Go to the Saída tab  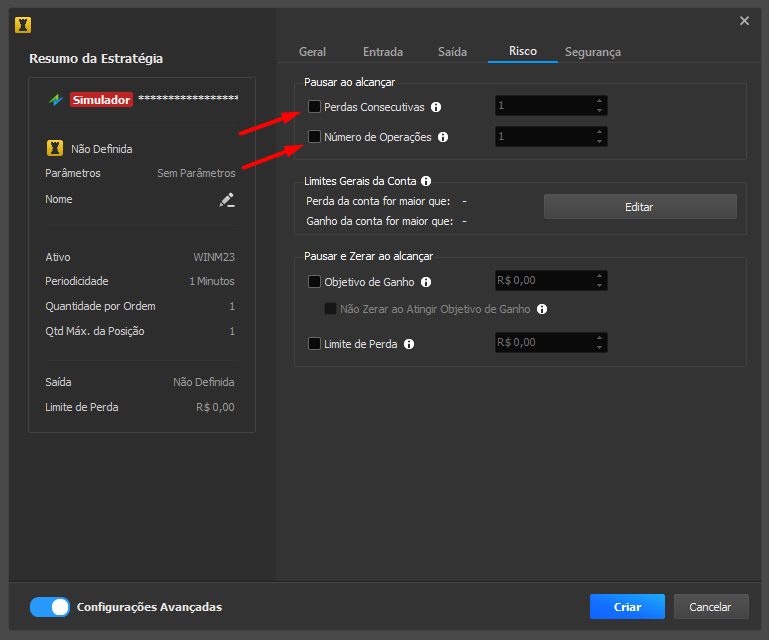(452, 52)
